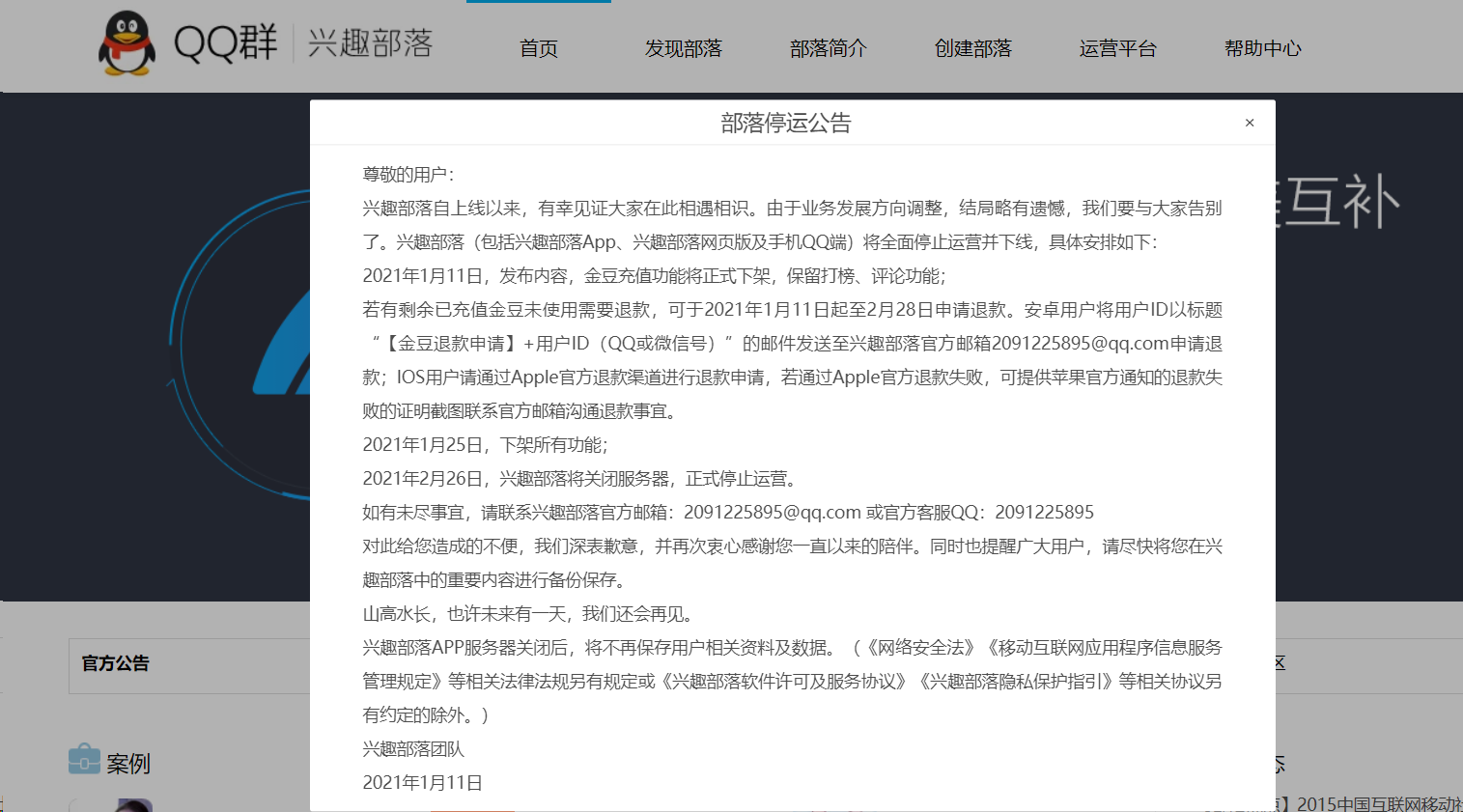
Task: Open 部落简介 menu item
Action: point(829,48)
